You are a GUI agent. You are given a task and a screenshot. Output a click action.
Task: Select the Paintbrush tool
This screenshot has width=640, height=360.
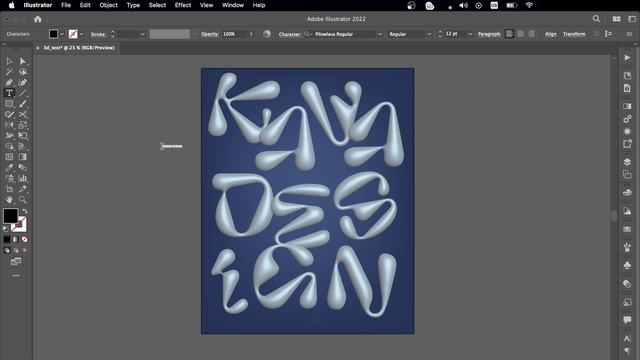[x=23, y=104]
